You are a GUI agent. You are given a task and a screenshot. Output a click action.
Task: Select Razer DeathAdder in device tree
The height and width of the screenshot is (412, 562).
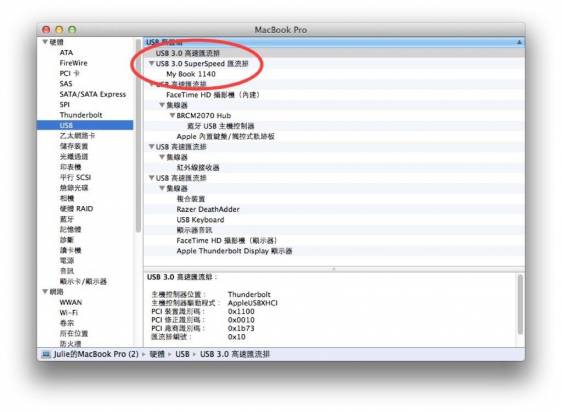208,209
